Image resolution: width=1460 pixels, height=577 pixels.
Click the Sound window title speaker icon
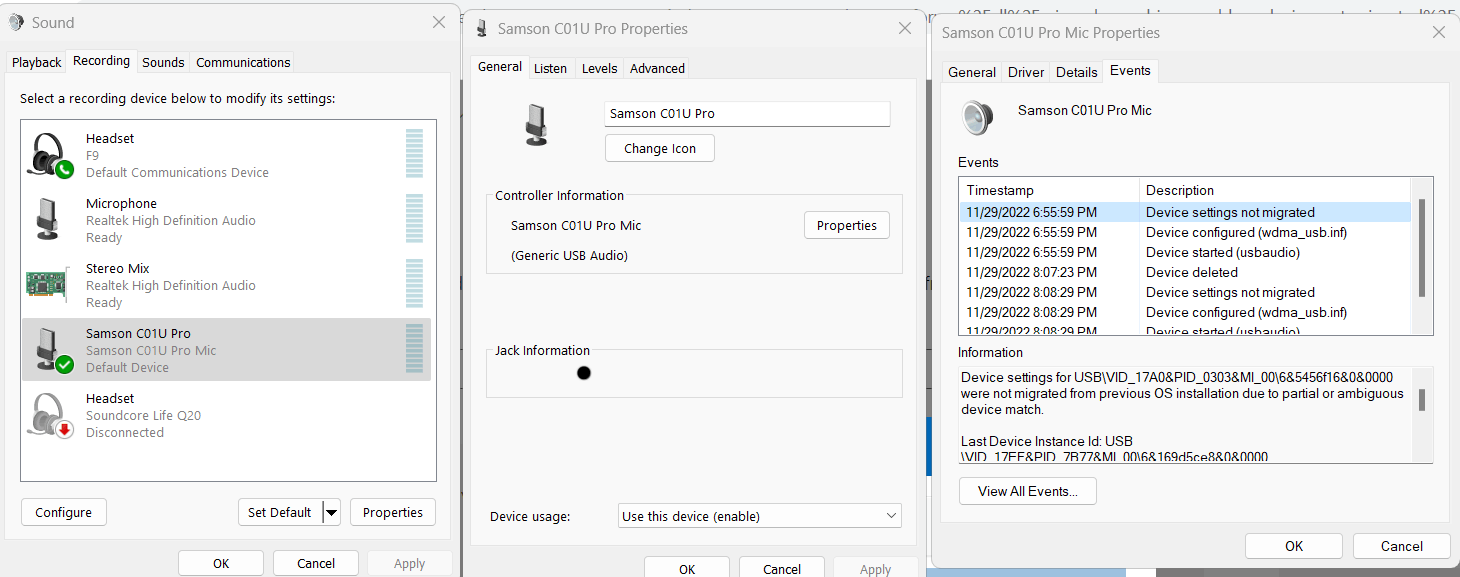click(16, 22)
